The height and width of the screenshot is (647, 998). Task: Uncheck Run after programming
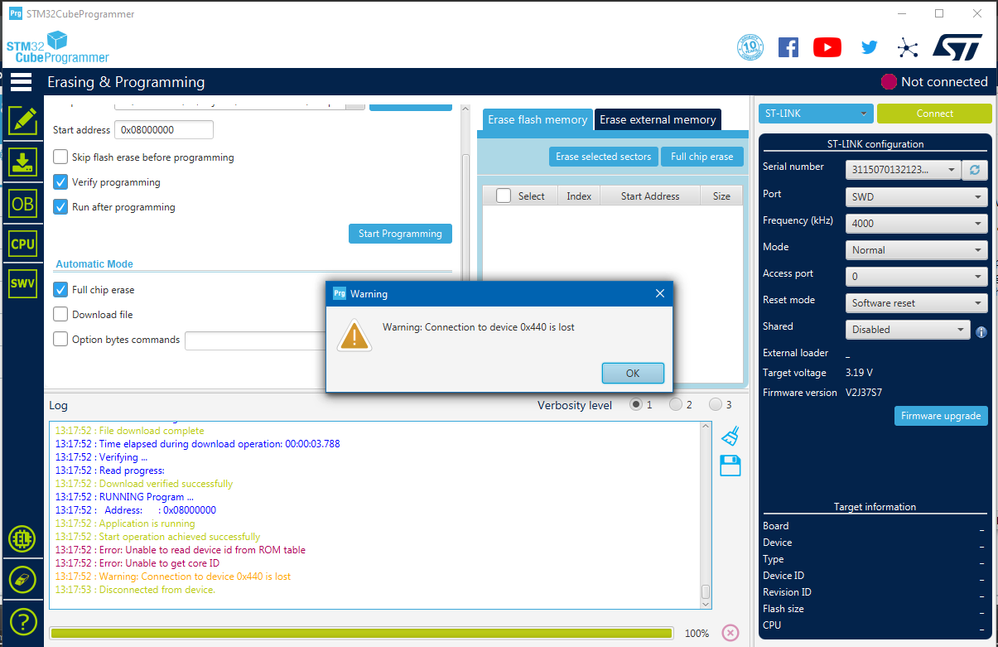click(60, 207)
